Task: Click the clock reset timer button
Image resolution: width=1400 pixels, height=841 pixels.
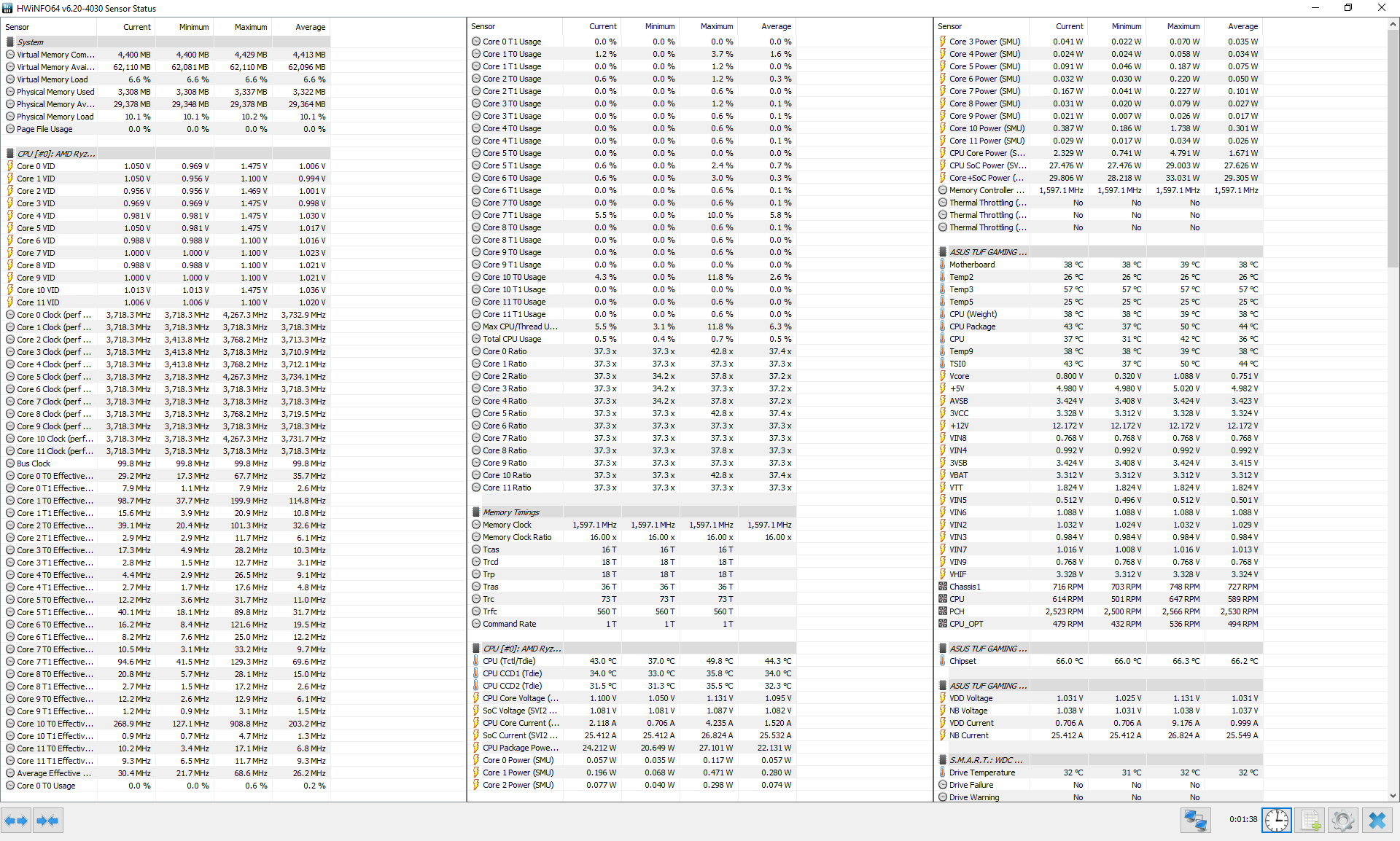Action: coord(1276,821)
